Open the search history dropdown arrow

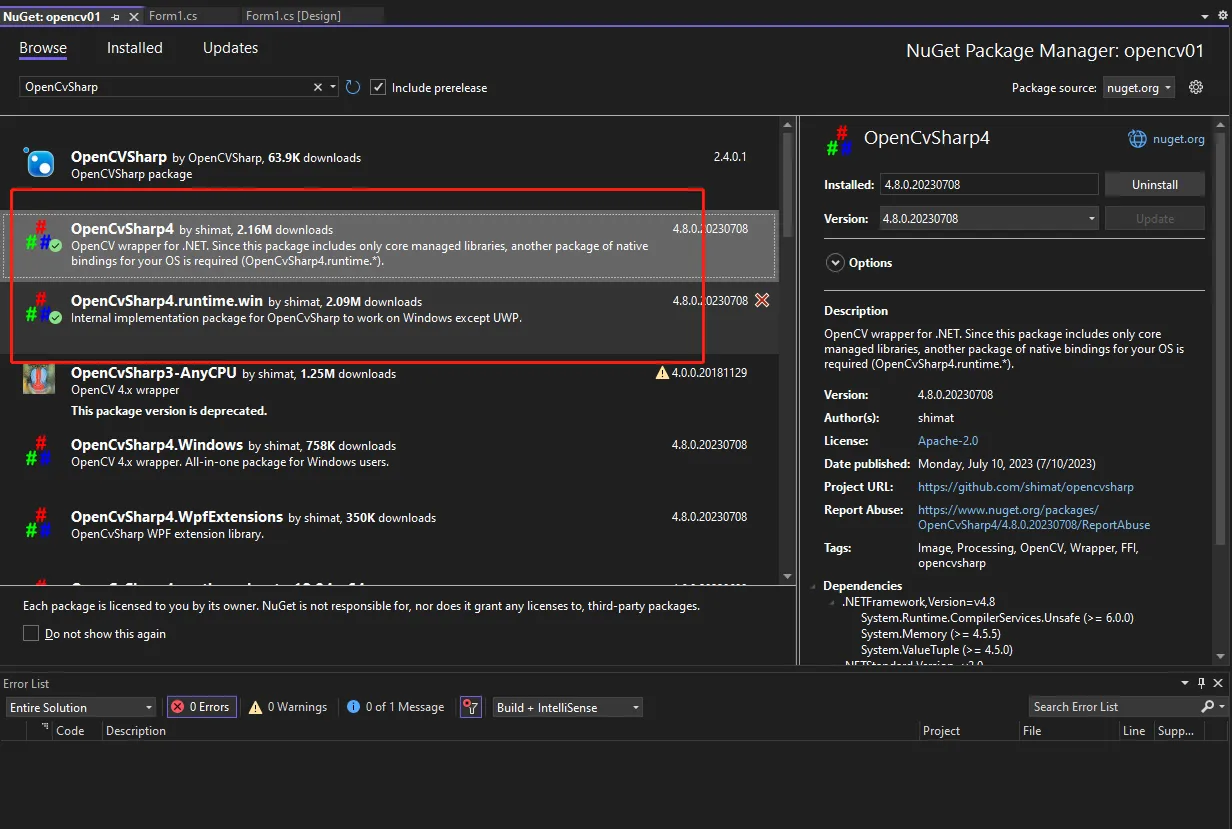tap(334, 87)
